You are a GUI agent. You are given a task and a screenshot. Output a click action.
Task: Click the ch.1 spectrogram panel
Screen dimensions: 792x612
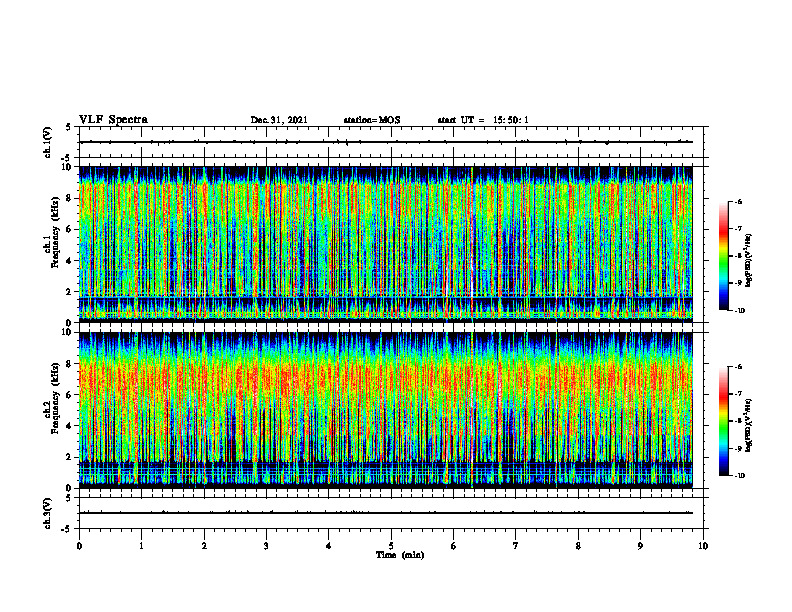386,244
